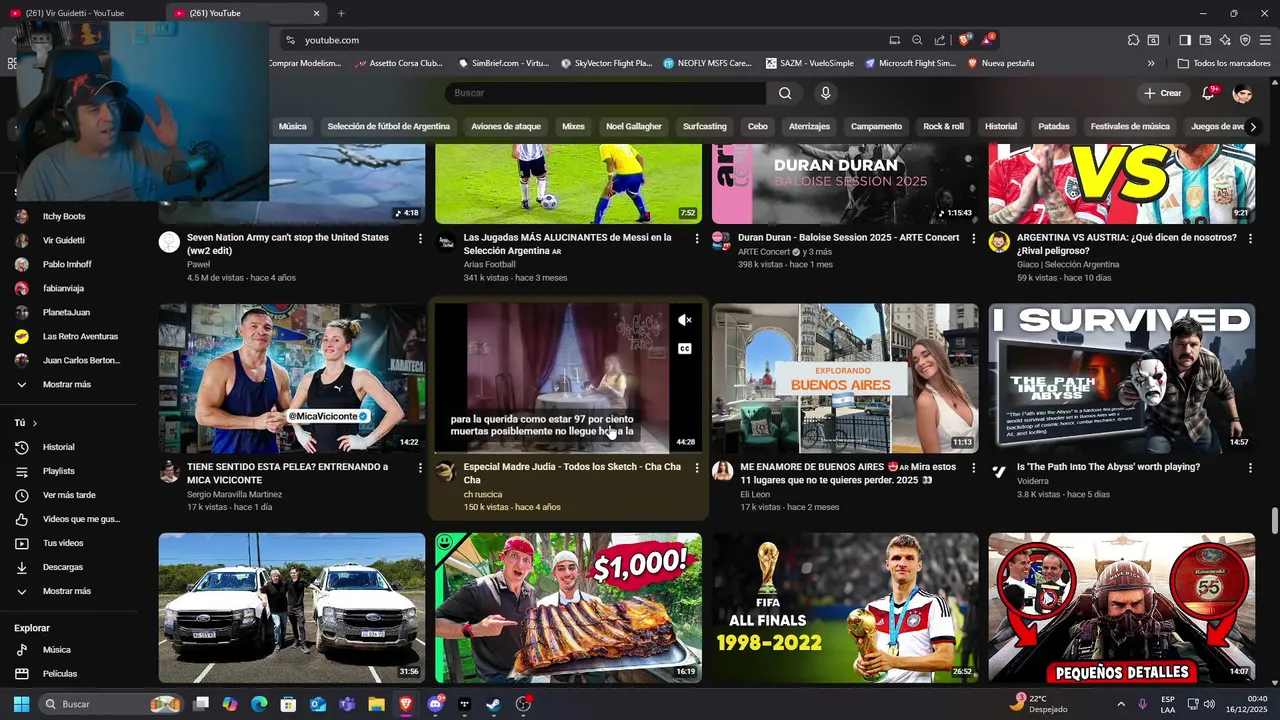Screen dimensions: 1280x720
Task: Open the Brave hamburger main menu
Action: [1265, 40]
